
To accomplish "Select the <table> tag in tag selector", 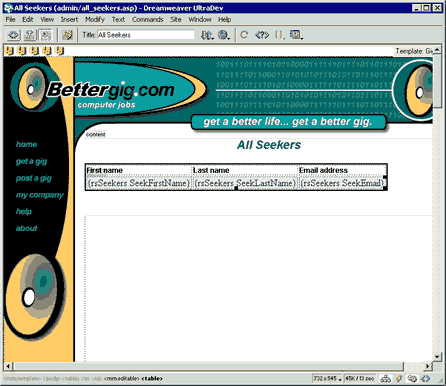I will [152, 379].
